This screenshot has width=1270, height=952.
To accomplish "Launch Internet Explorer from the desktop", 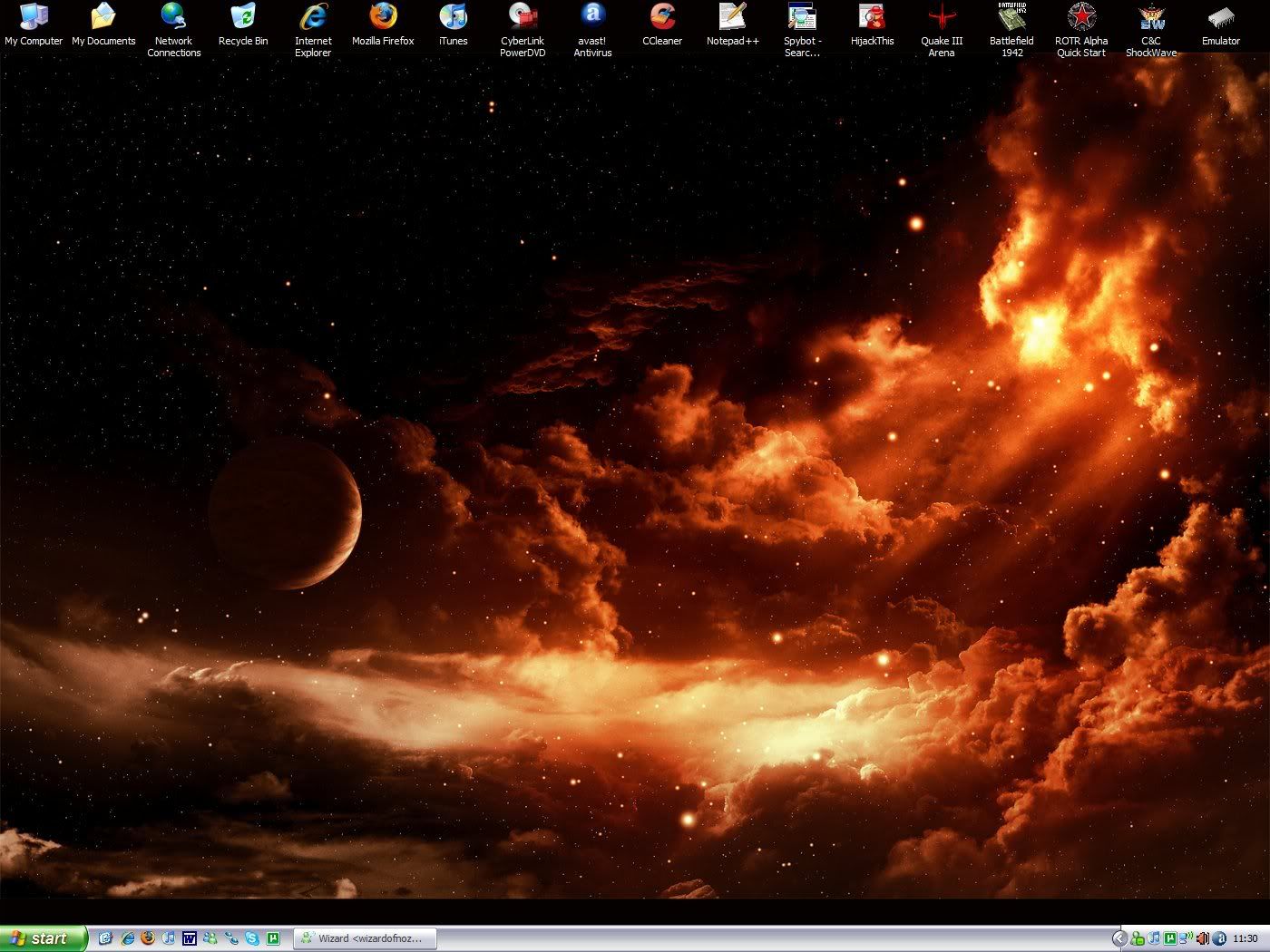I will pos(313,30).
